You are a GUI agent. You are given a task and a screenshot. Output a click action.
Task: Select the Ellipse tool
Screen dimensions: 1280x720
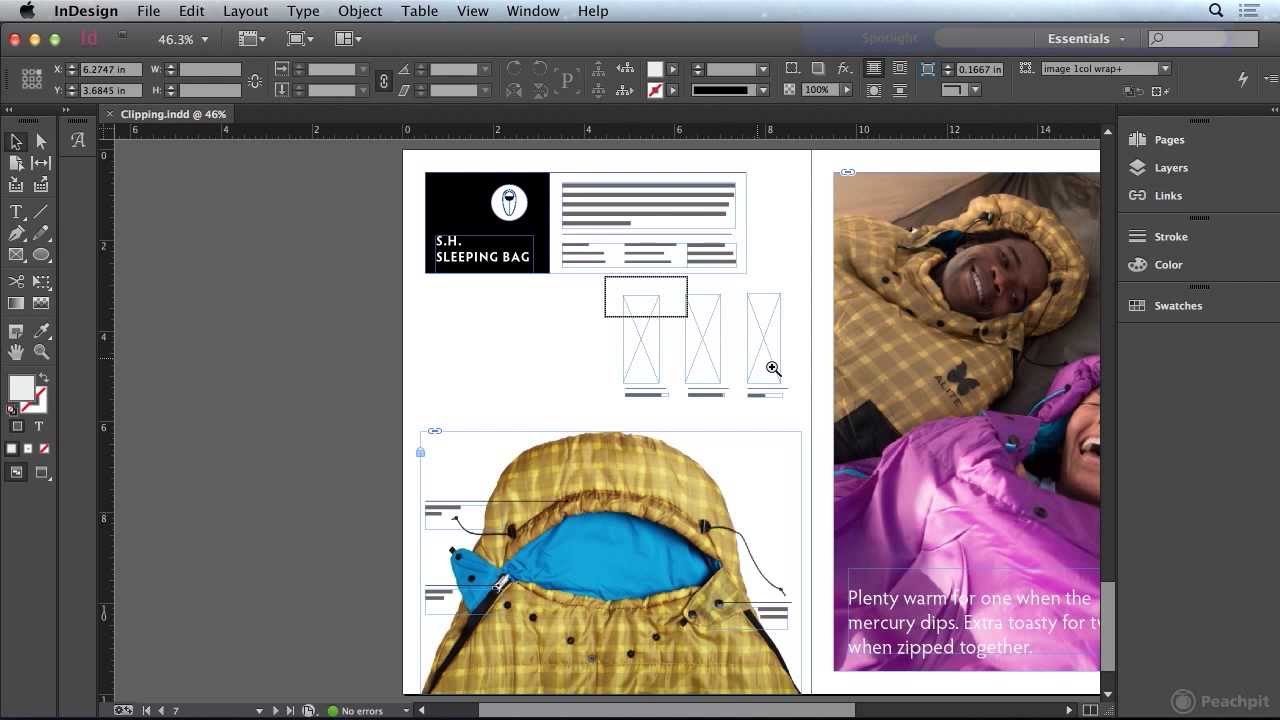[41, 254]
